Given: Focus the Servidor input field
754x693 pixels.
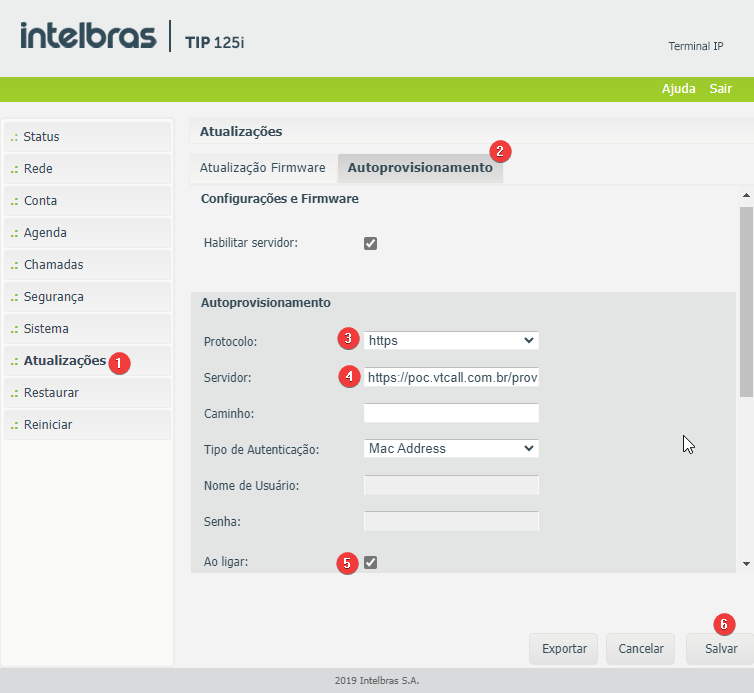Looking at the screenshot, I should (451, 378).
